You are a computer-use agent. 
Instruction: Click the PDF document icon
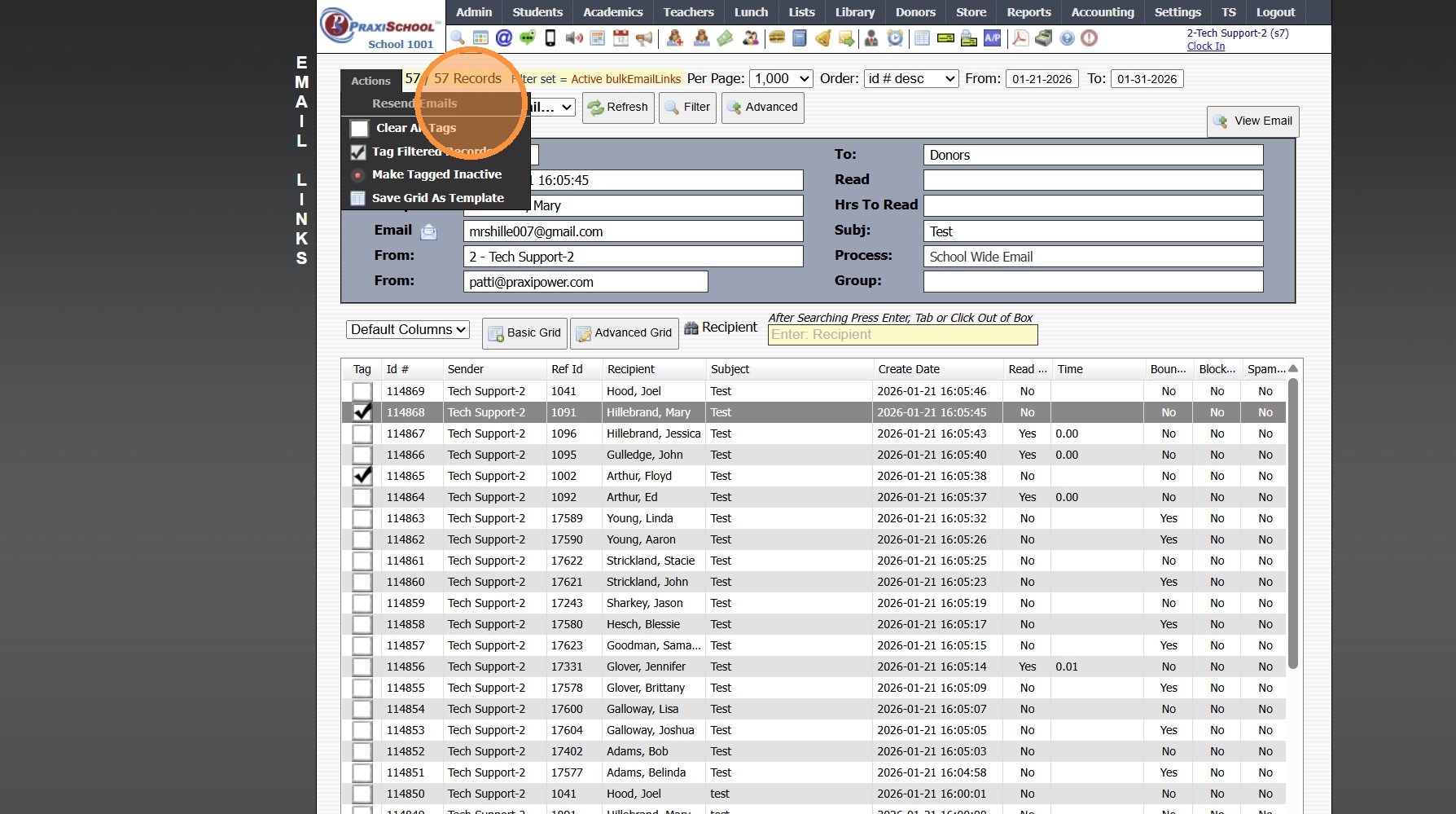[x=1020, y=38]
